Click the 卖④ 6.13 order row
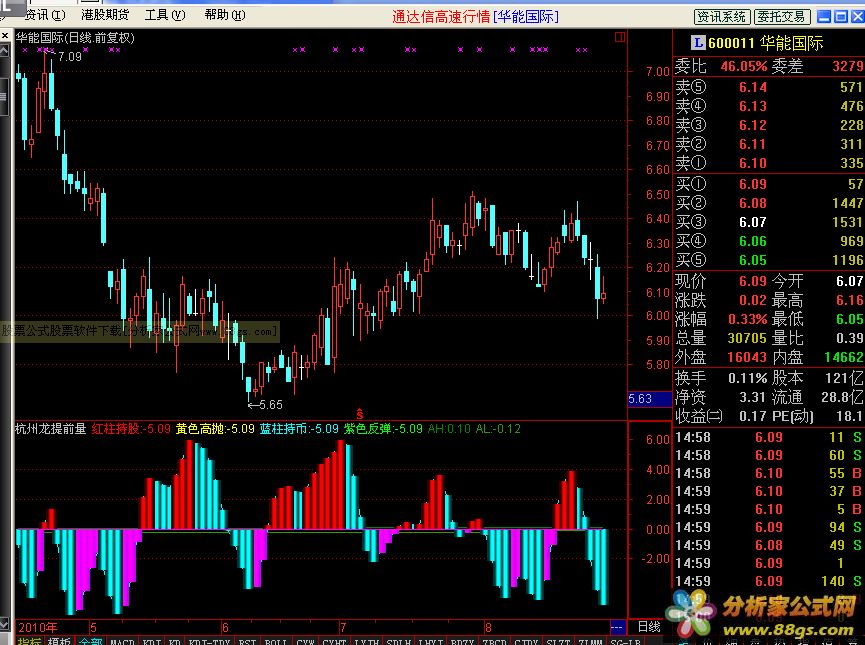Viewport: 865px width, 645px height. click(x=769, y=105)
